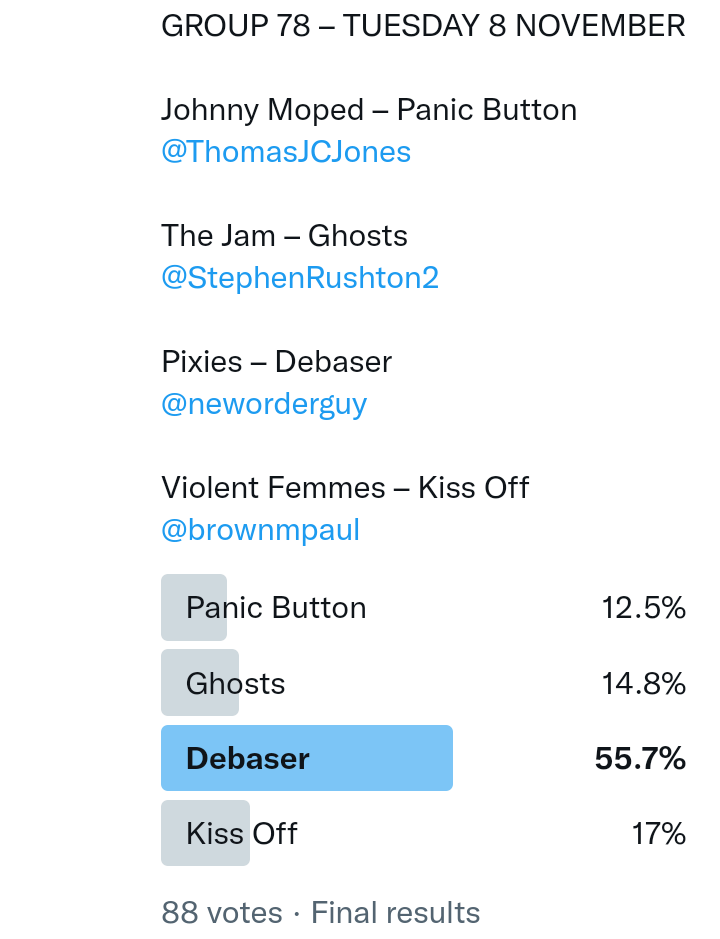720x939 pixels.
Task: Click the 88 votes count
Action: point(222,913)
